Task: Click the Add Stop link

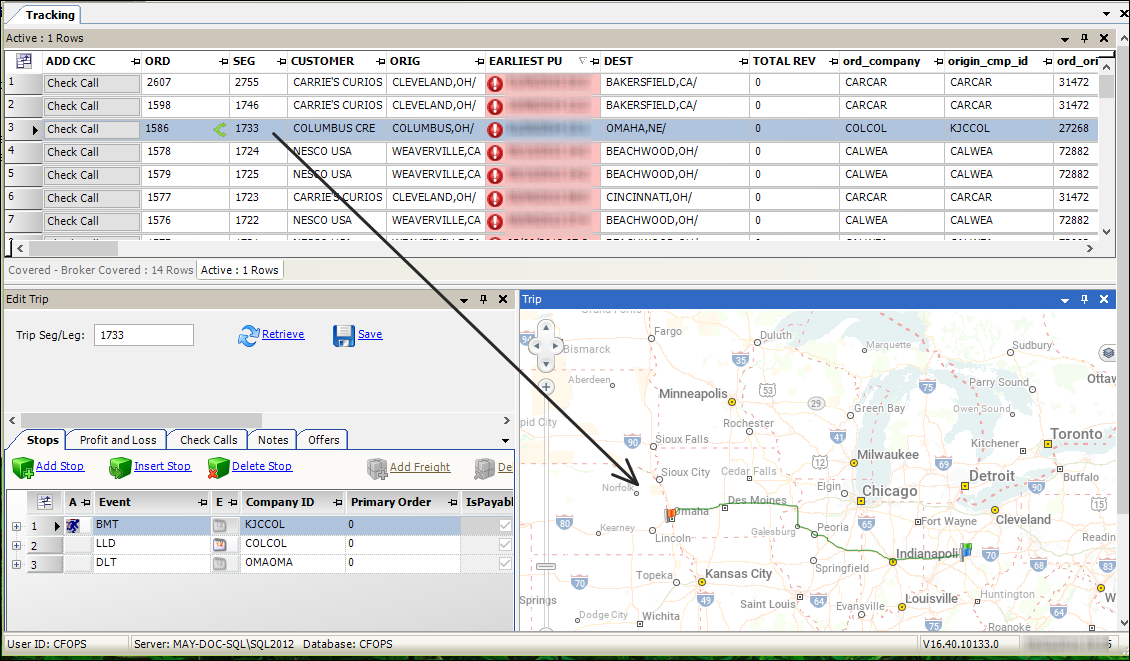Action: (60, 466)
